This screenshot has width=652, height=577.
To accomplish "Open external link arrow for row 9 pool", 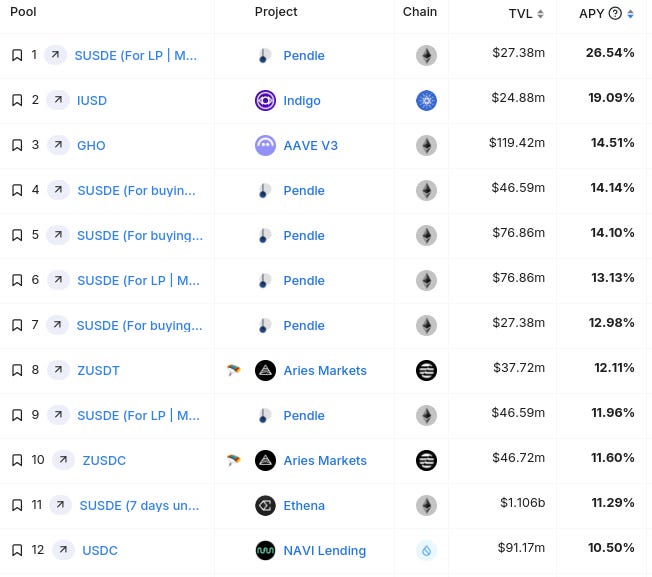I will 58,415.
